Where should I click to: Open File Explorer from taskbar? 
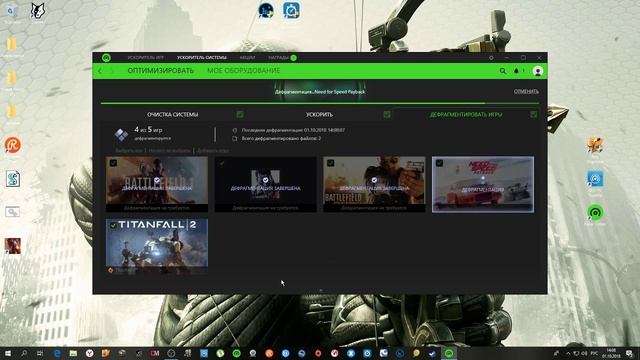(x=73, y=353)
